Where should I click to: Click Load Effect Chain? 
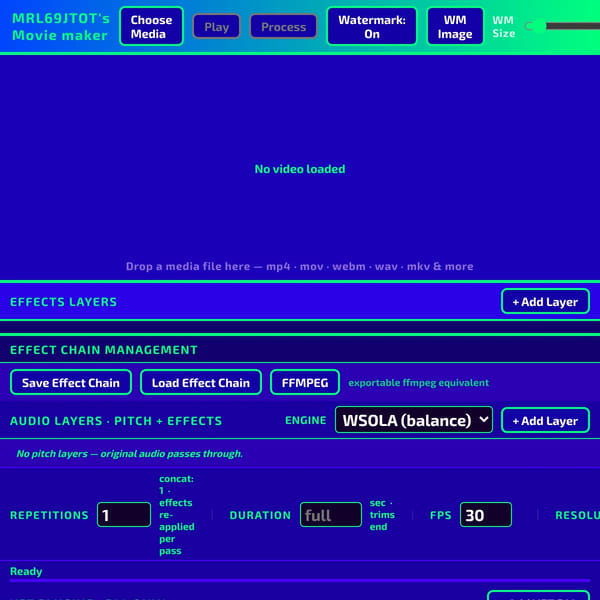pyautogui.click(x=201, y=382)
